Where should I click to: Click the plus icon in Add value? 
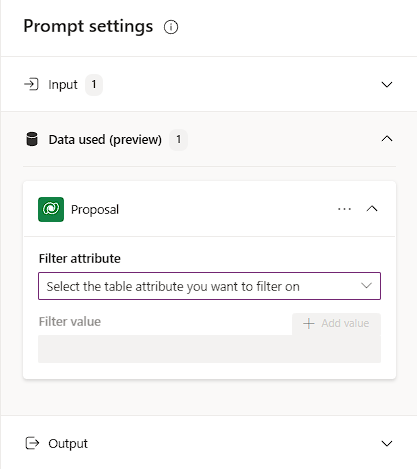309,323
